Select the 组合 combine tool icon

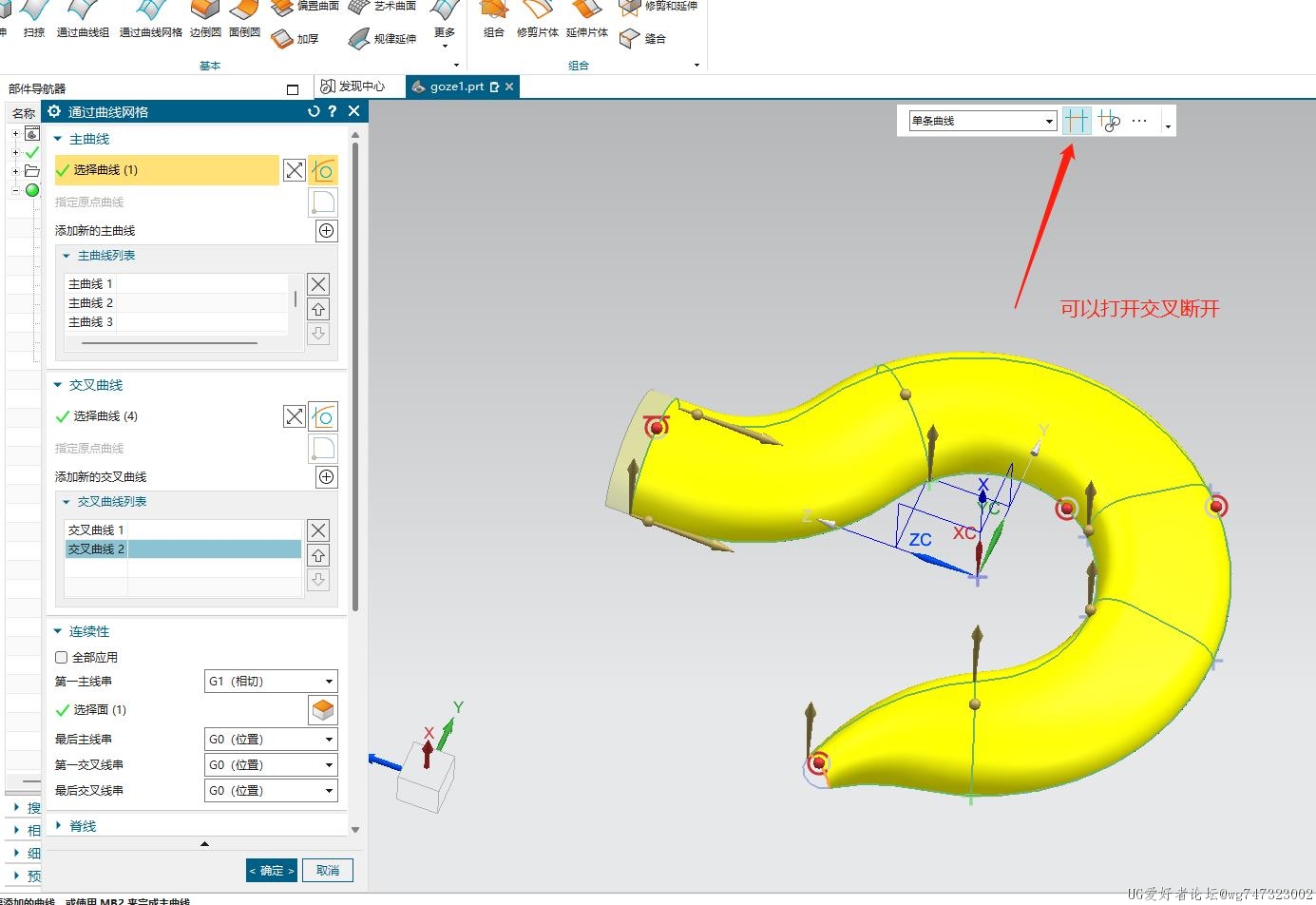494,21
